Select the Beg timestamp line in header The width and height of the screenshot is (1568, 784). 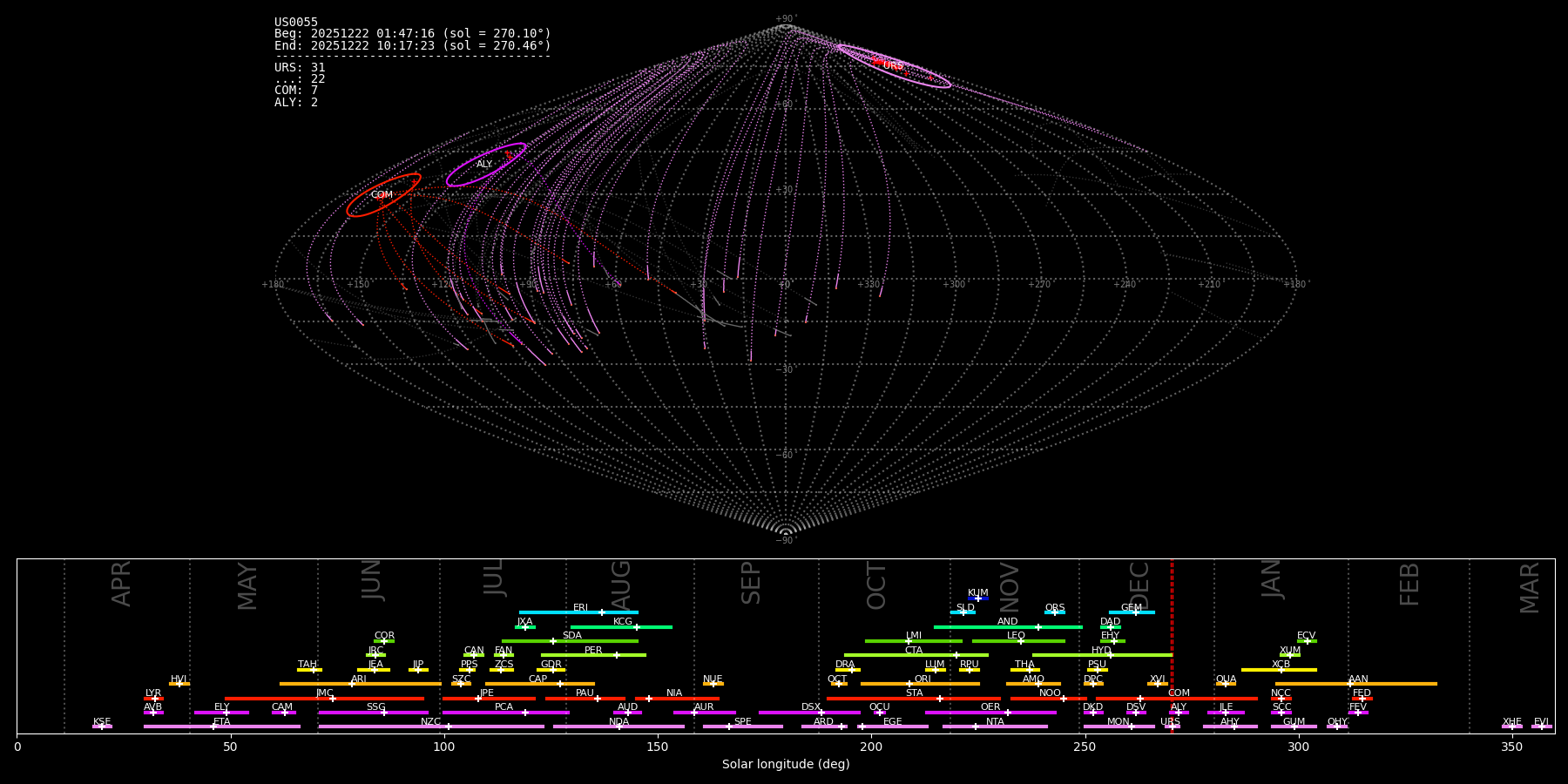click(x=413, y=34)
